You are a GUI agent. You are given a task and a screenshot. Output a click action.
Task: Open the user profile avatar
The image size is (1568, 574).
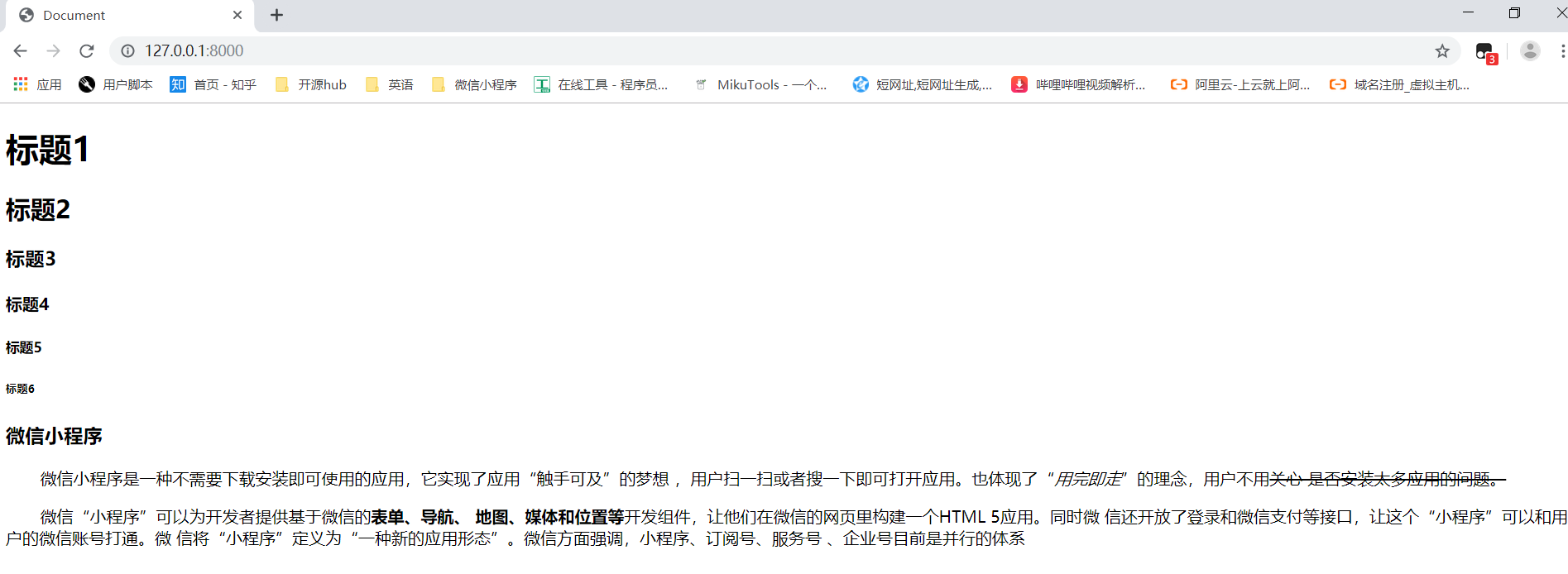point(1530,50)
